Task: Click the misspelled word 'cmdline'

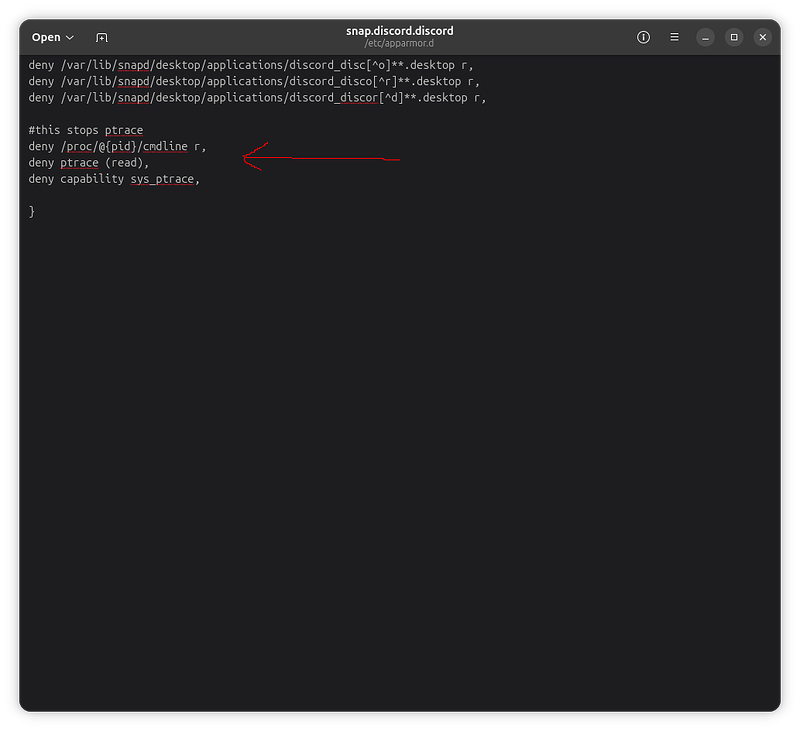Action: (x=165, y=146)
